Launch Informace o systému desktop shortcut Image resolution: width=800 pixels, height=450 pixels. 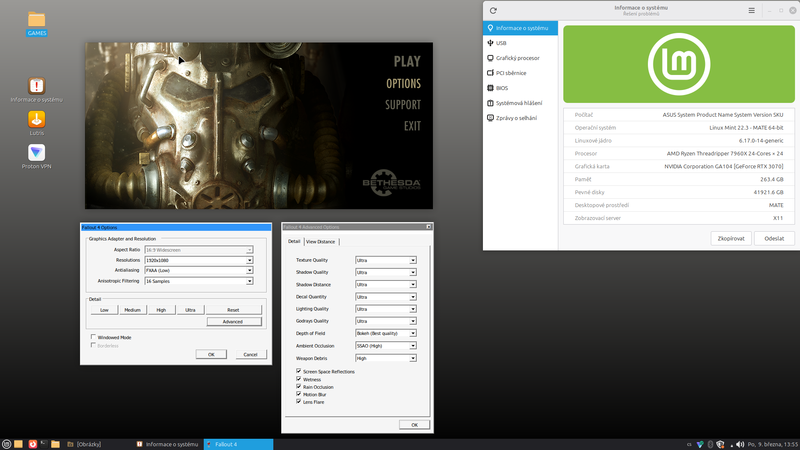pyautogui.click(x=36, y=90)
